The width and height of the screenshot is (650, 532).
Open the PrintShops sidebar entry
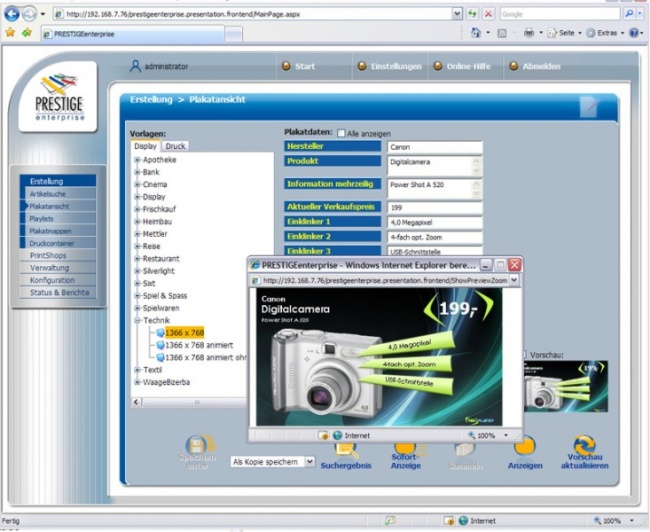tap(58, 255)
